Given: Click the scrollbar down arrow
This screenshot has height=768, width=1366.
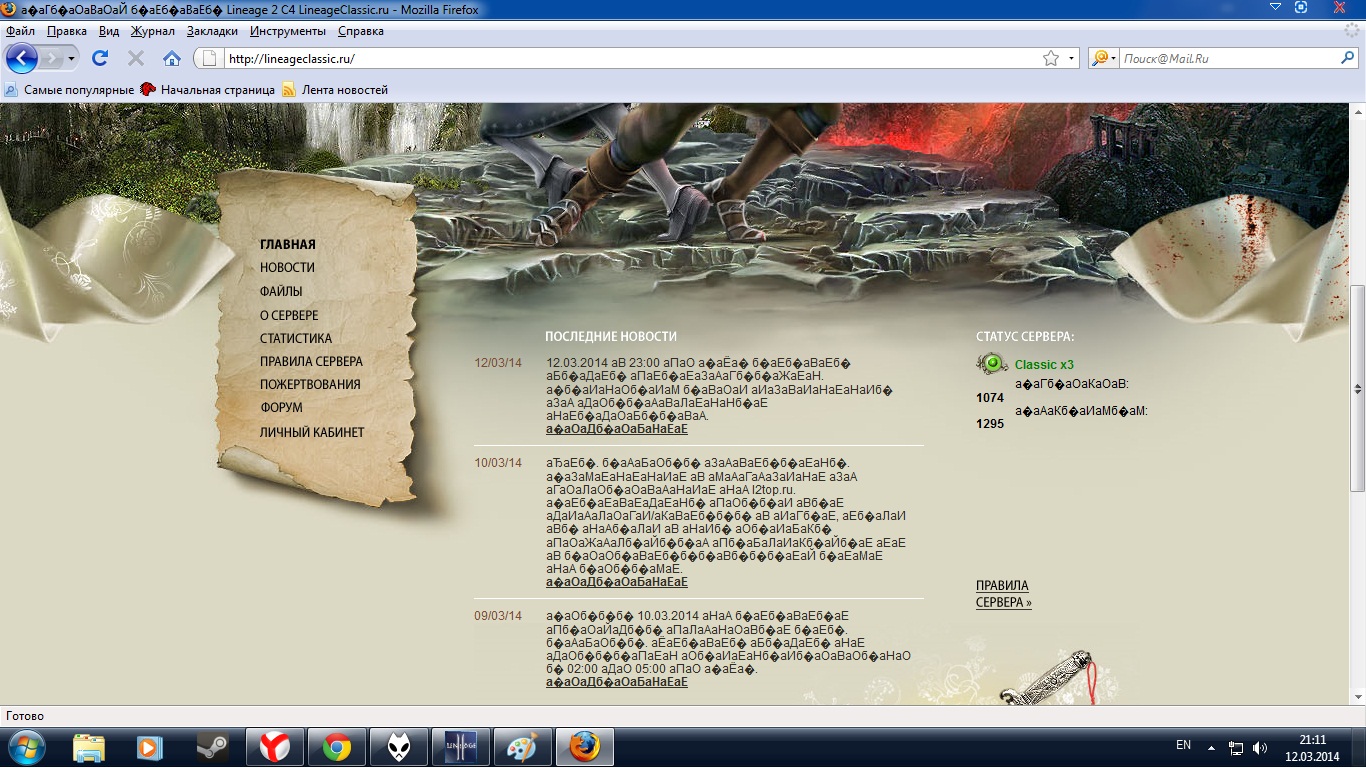Looking at the screenshot, I should coord(1357,697).
